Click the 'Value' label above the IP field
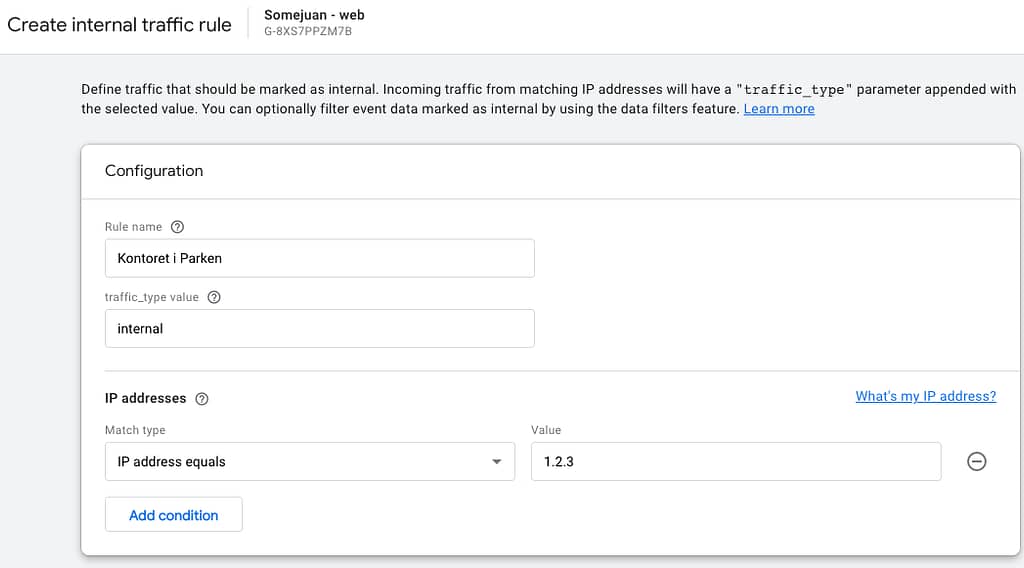1024x568 pixels. pos(546,430)
